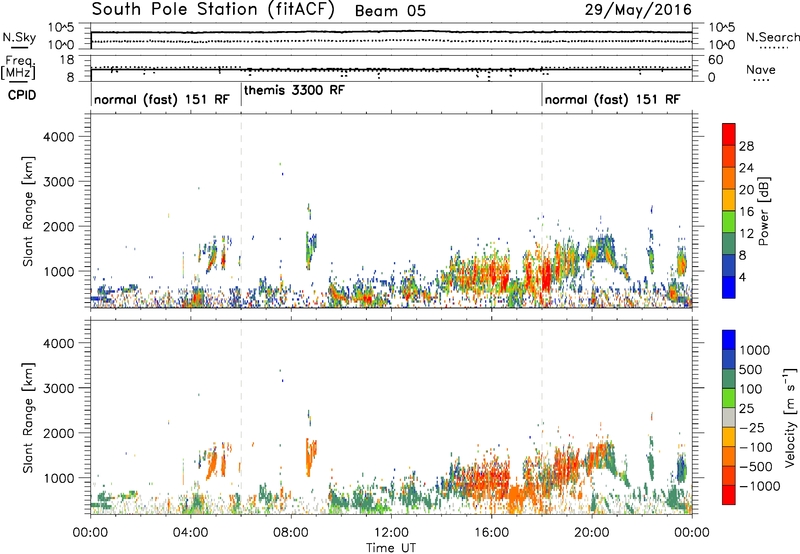Click the '28' power colorbar tick
Image resolution: width=800 pixels, height=554 pixels.
coord(746,146)
